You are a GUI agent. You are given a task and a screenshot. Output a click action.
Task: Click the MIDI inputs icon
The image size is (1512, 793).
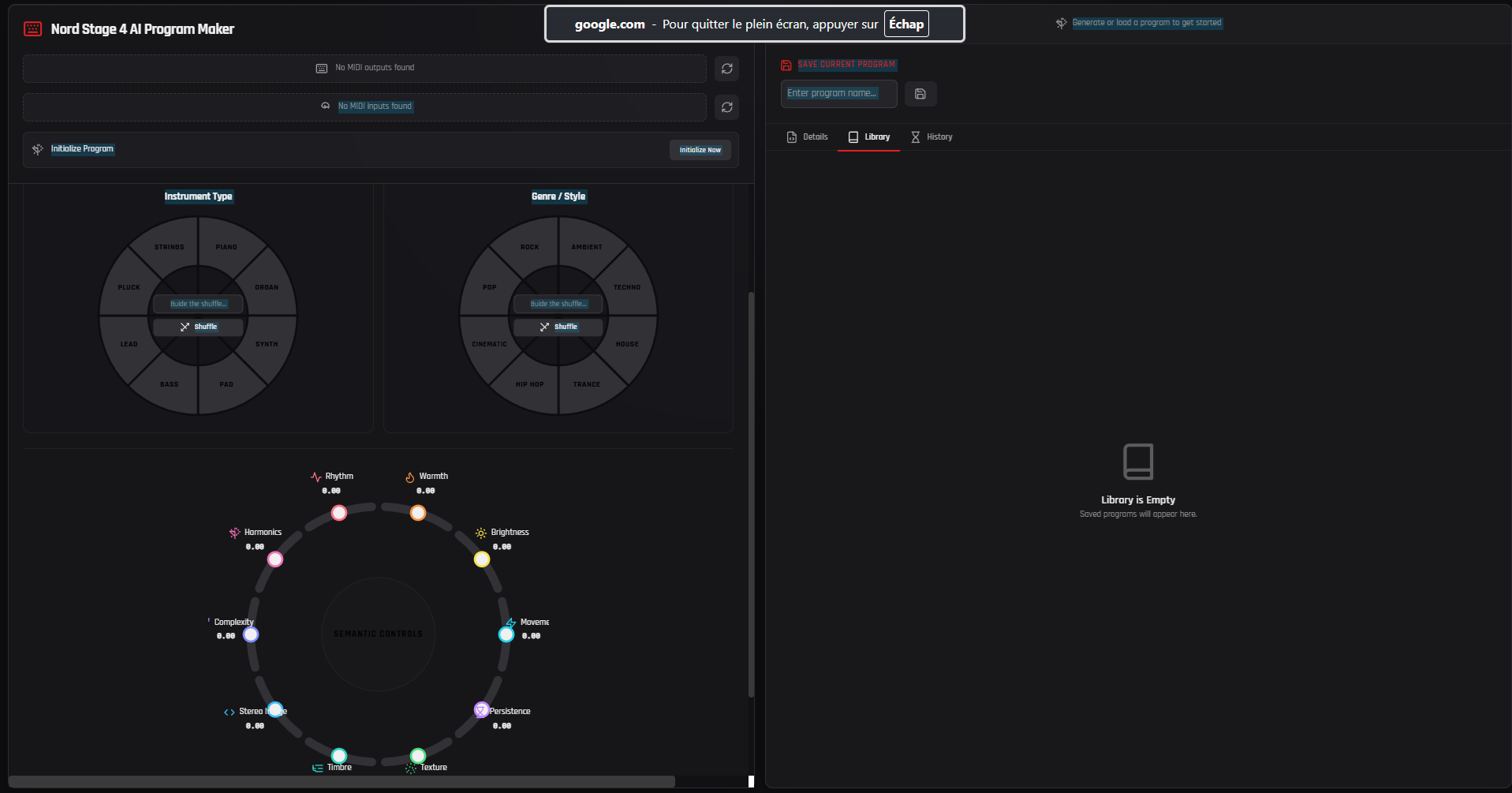(x=325, y=106)
